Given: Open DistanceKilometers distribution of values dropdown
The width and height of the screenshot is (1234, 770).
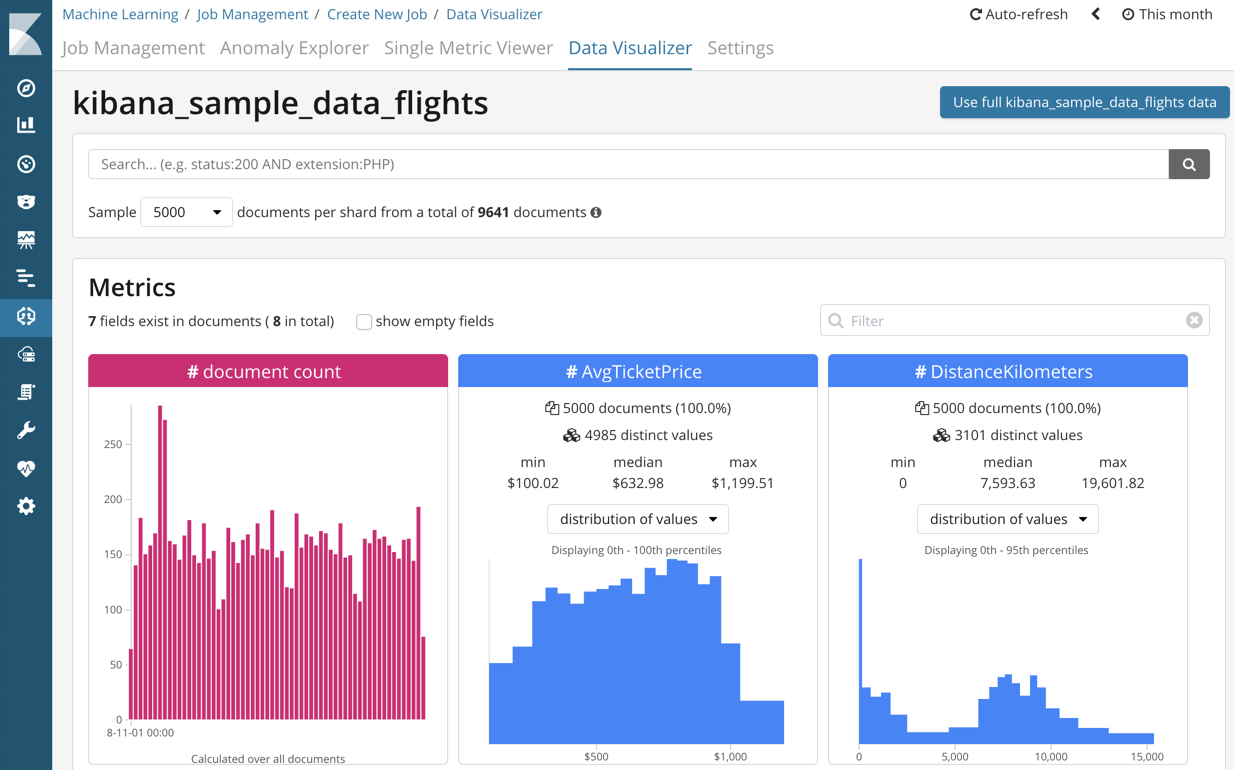Looking at the screenshot, I should (1007, 519).
